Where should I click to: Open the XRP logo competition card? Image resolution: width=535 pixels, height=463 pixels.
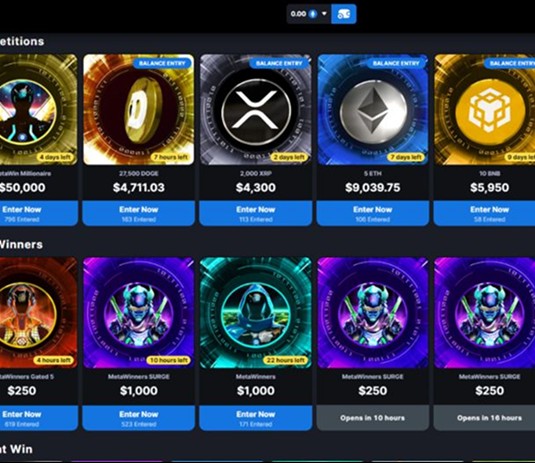[256, 110]
